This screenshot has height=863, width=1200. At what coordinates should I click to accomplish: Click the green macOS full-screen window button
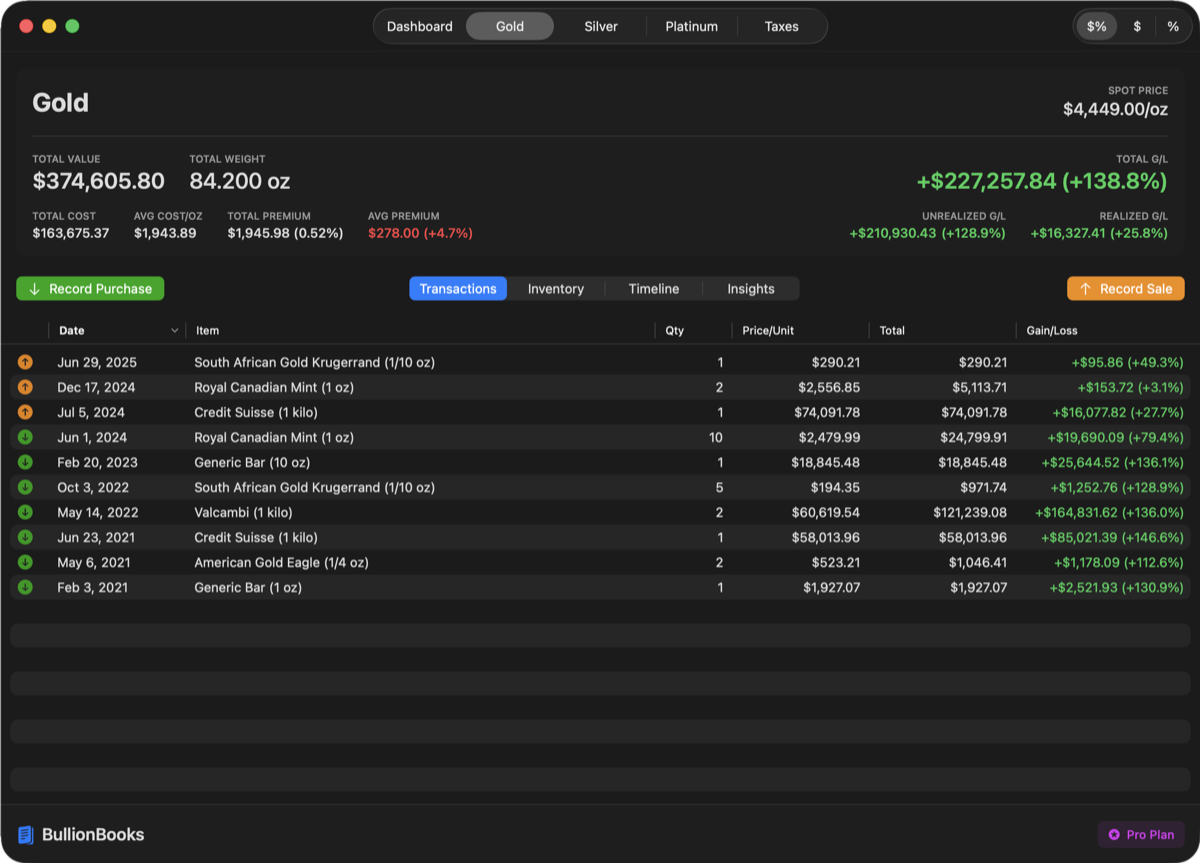(72, 26)
